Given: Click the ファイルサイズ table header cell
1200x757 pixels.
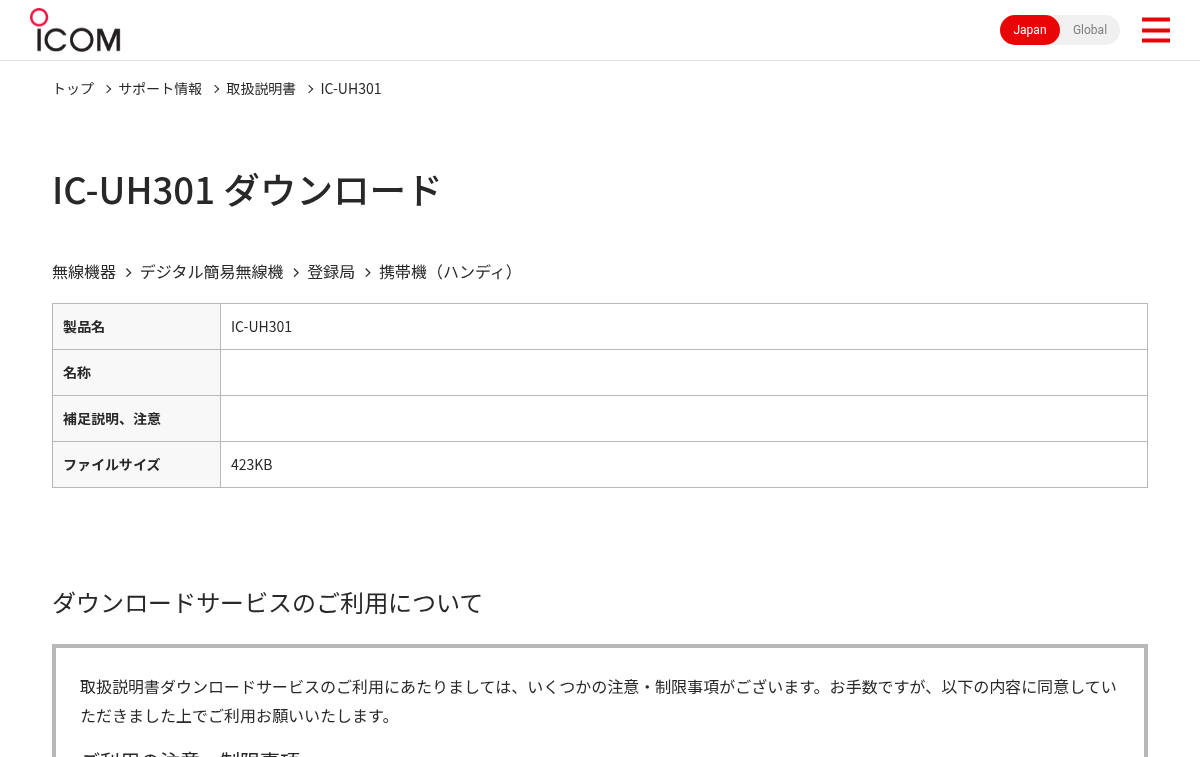Looking at the screenshot, I should [x=136, y=465].
